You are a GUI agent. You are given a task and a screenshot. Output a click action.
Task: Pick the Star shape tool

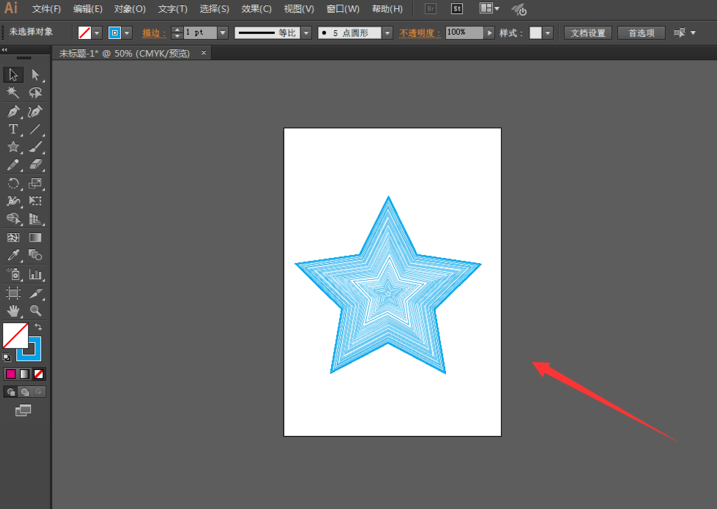13,147
